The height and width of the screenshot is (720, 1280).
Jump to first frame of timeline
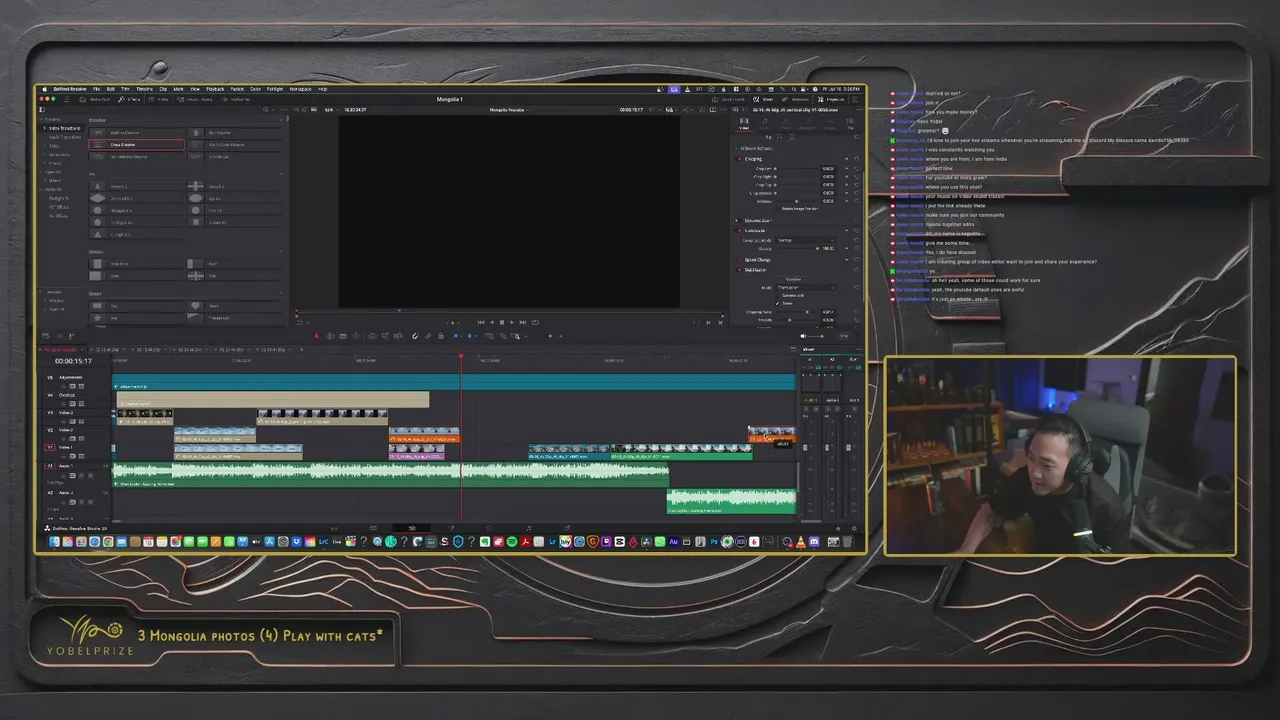(481, 322)
